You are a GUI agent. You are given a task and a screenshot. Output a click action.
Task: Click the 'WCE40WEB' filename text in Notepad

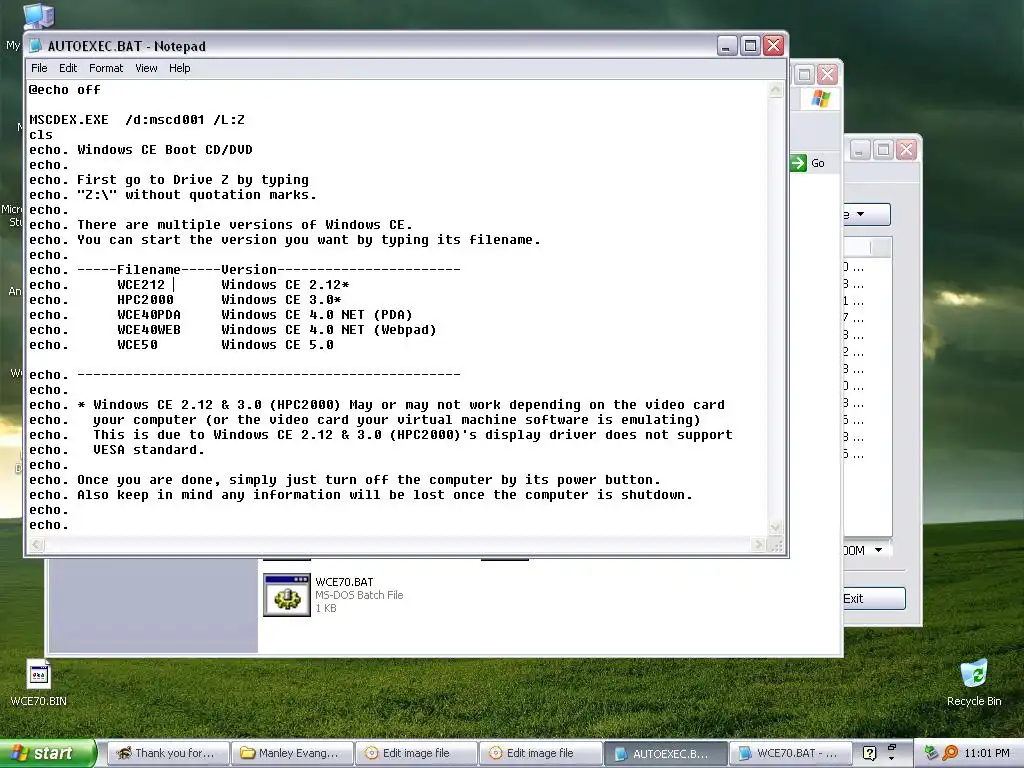tap(149, 330)
